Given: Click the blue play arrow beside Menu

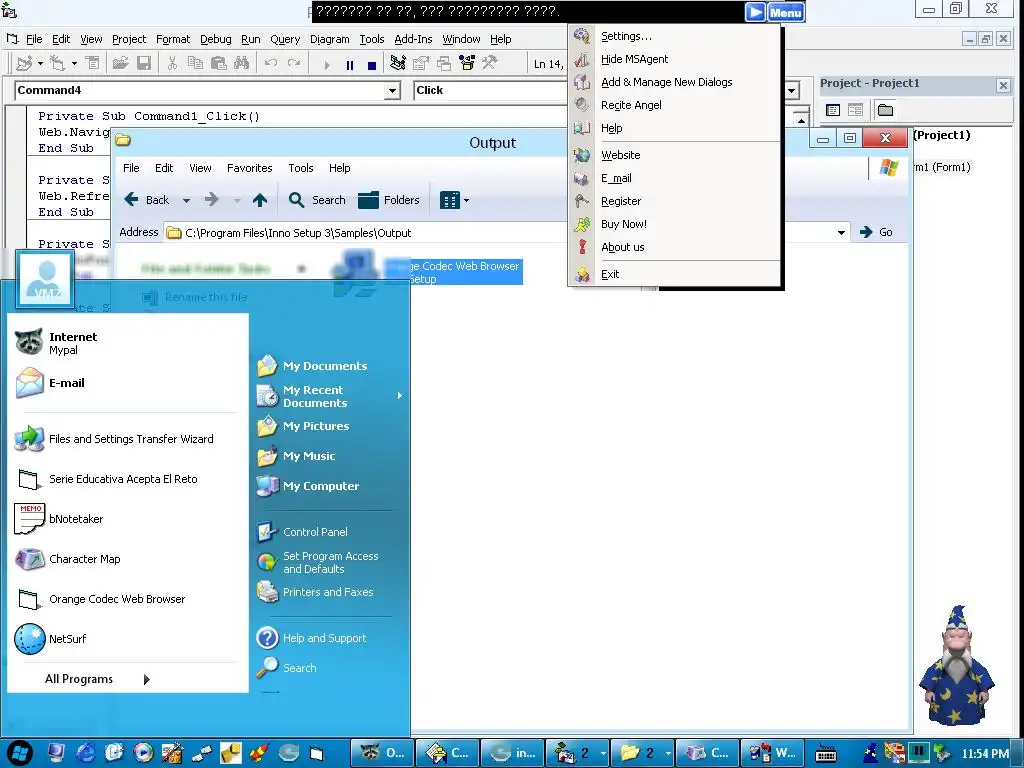Looking at the screenshot, I should point(755,12).
